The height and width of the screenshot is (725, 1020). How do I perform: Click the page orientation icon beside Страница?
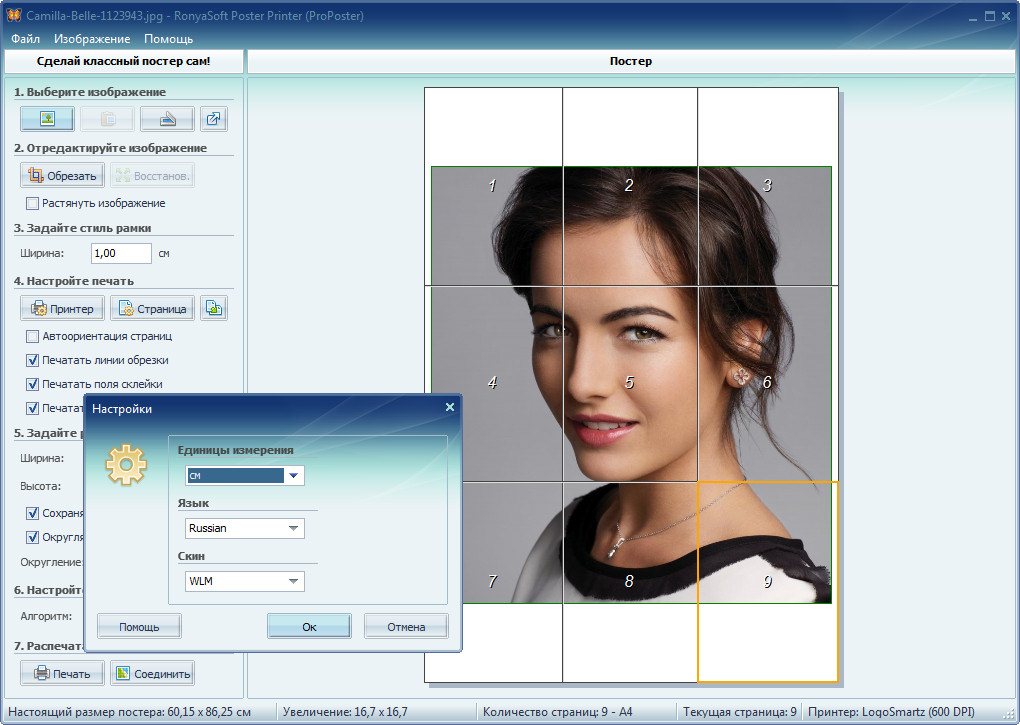(214, 309)
